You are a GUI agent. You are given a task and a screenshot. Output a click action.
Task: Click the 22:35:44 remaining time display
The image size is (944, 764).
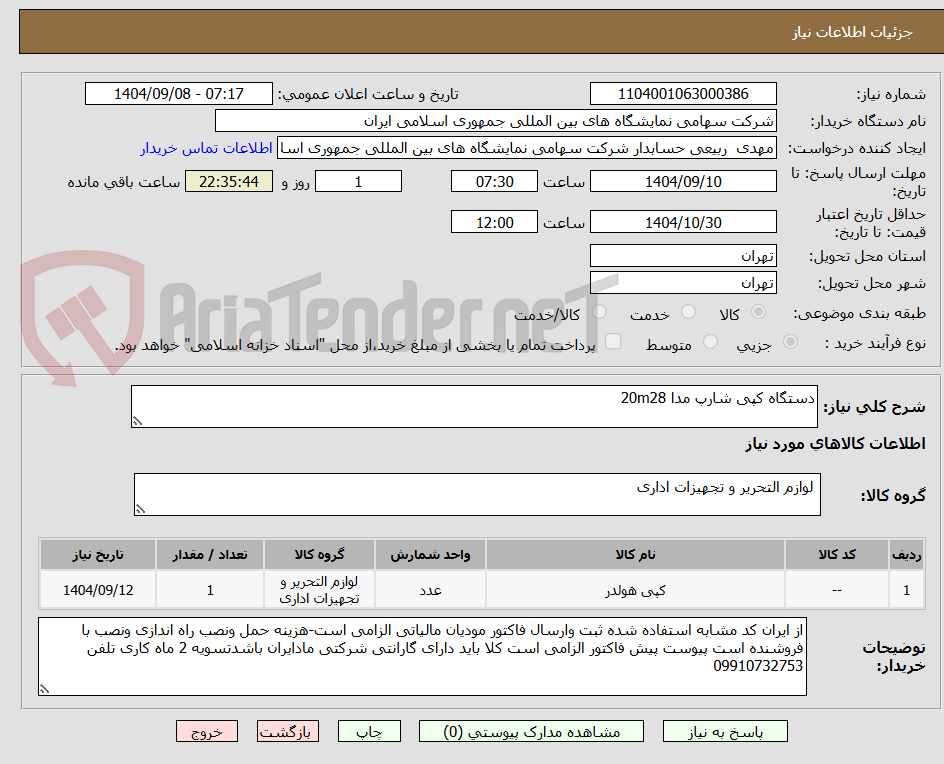tap(228, 181)
